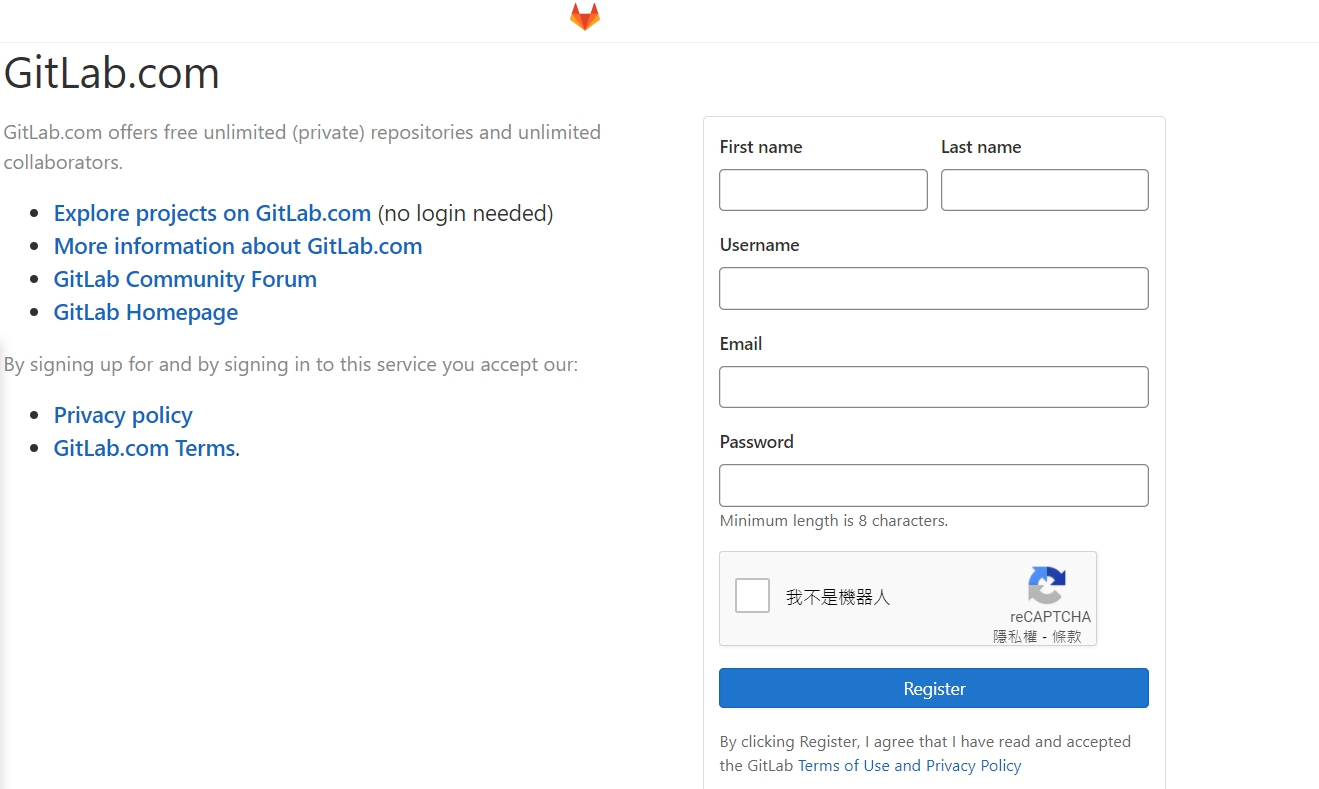
Task: Visit the GitLab Community Forum link
Action: 185,279
